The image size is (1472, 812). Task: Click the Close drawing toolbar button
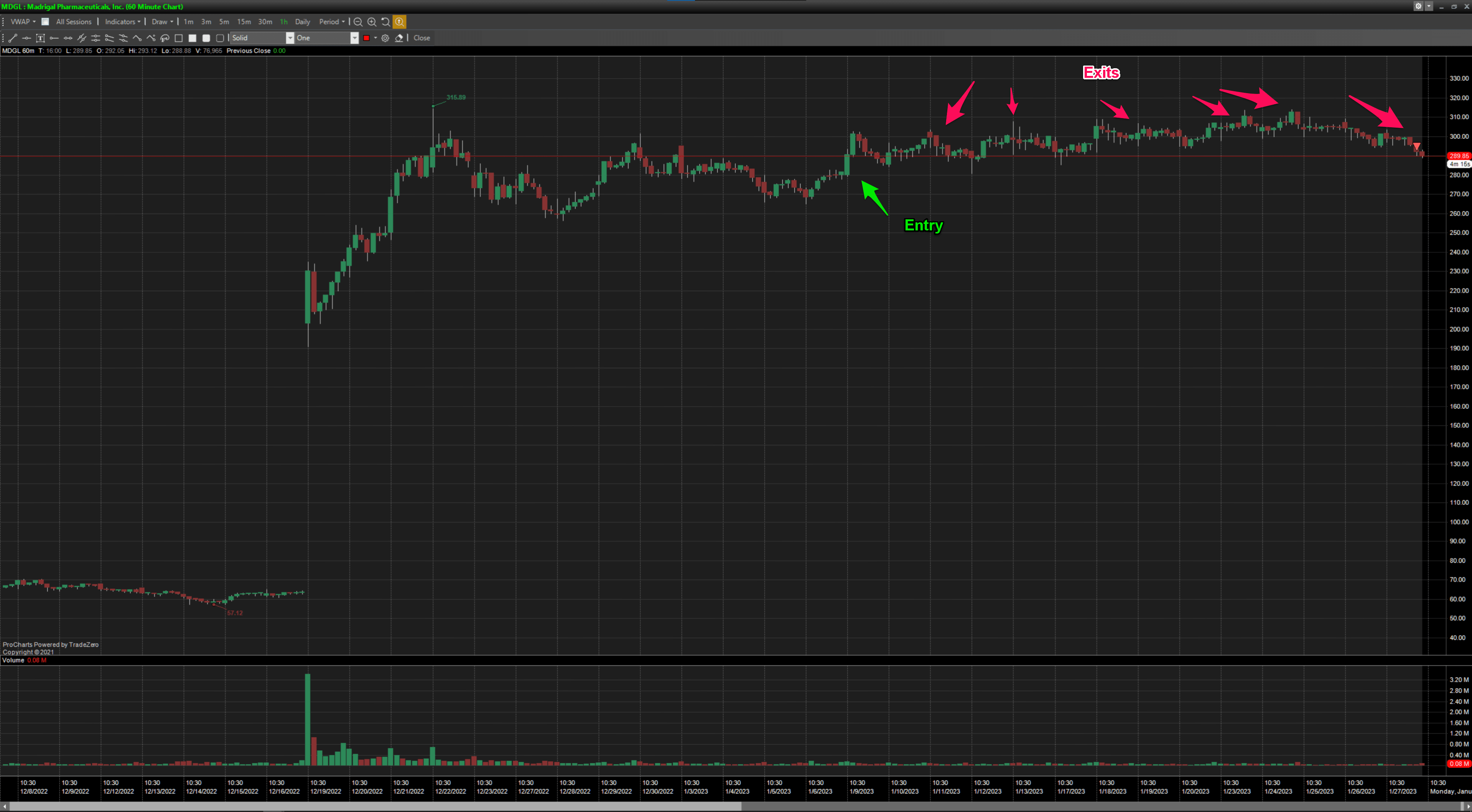coord(422,38)
